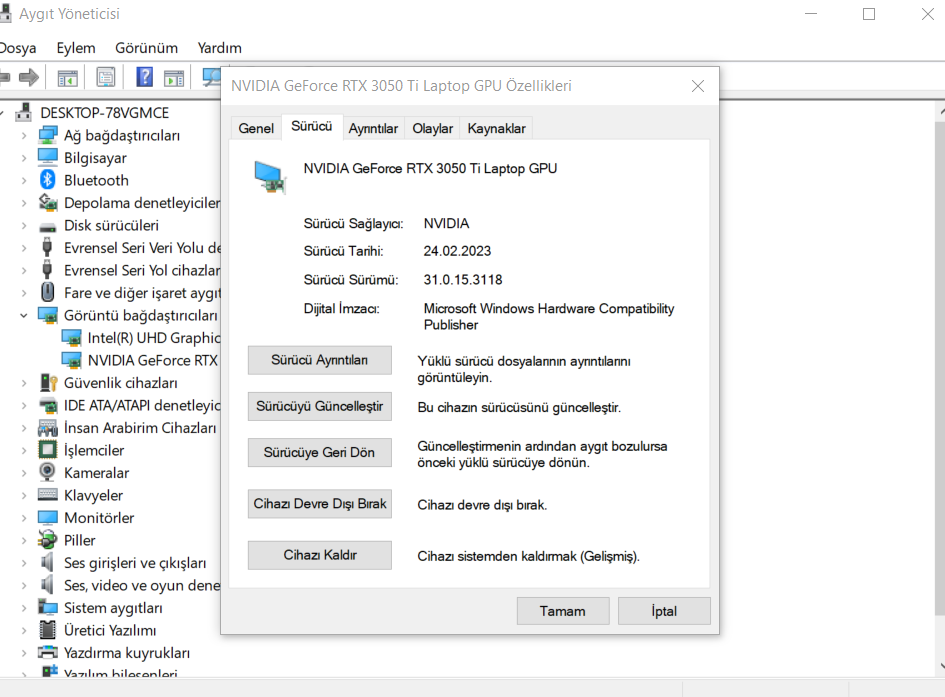Click the İnsan Arabirim Cihazları icon
Screen dimensions: 945x697
tap(48, 428)
